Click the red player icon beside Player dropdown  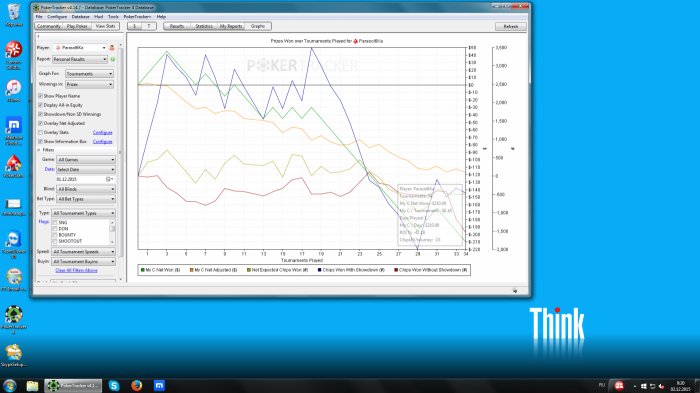[112, 48]
